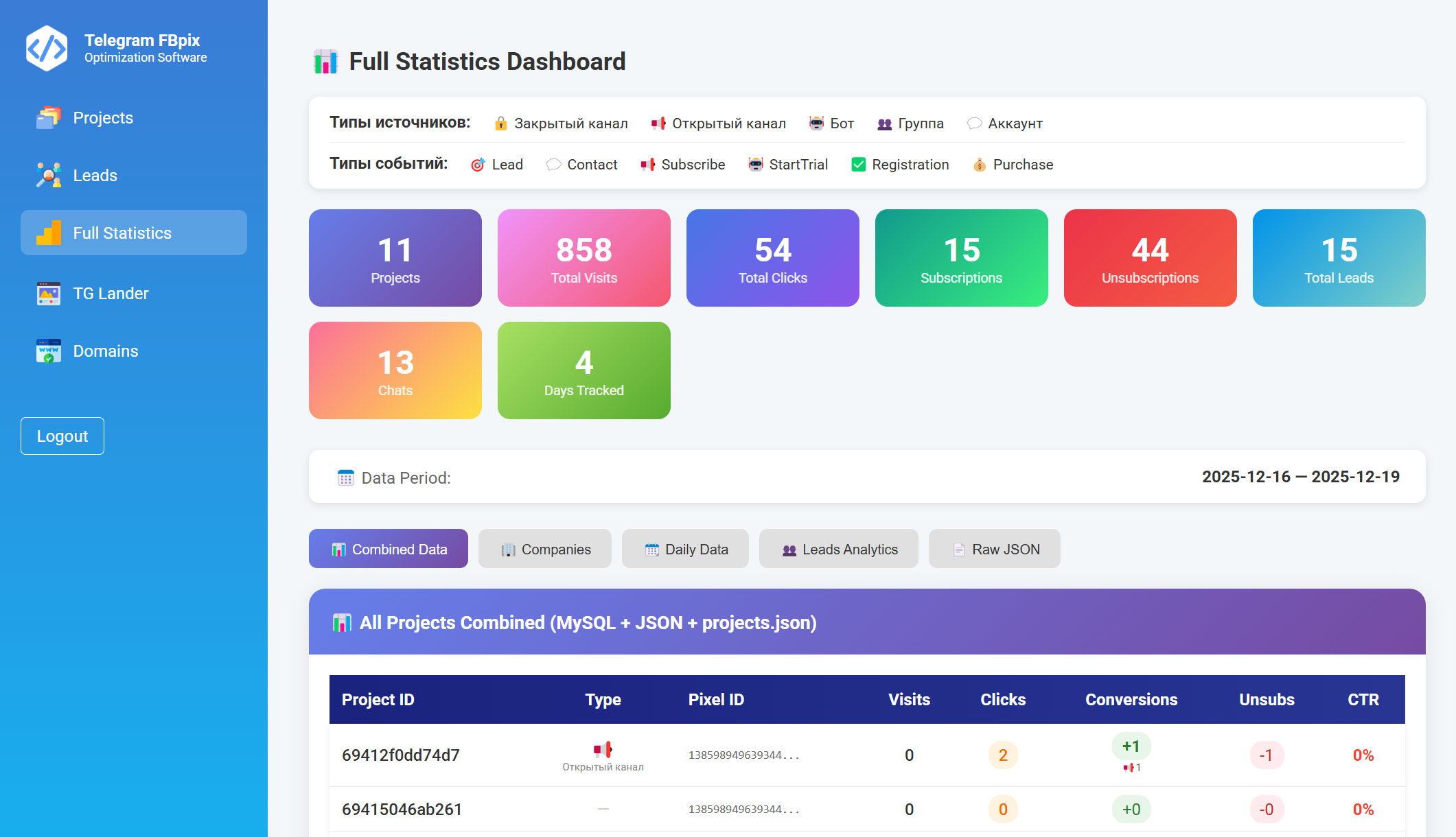This screenshot has width=1456, height=837.
Task: Click the calendar icon beside Data Period
Action: (x=345, y=478)
